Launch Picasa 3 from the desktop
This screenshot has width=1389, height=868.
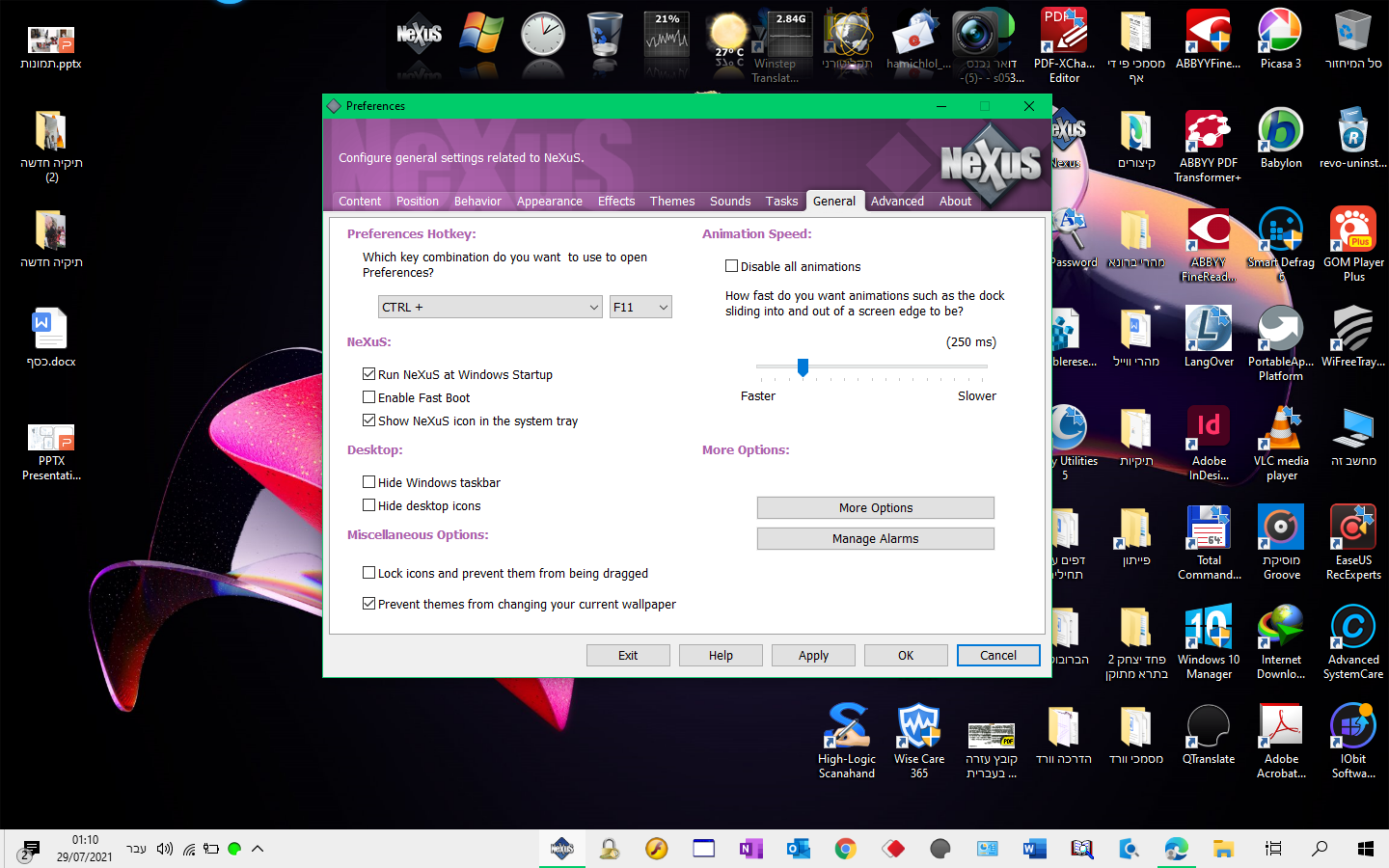coord(1281,39)
